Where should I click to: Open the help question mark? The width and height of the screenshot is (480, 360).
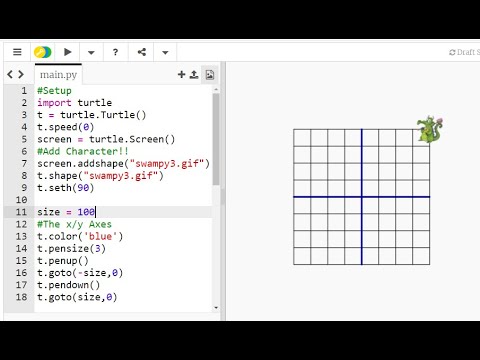115,52
